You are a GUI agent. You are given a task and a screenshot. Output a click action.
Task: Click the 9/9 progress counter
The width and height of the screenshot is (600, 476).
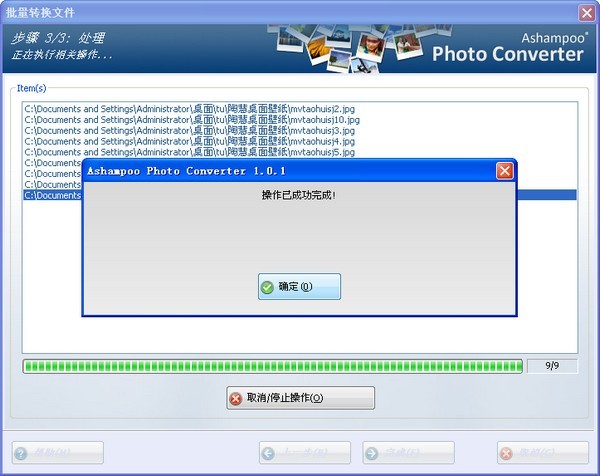tap(552, 366)
